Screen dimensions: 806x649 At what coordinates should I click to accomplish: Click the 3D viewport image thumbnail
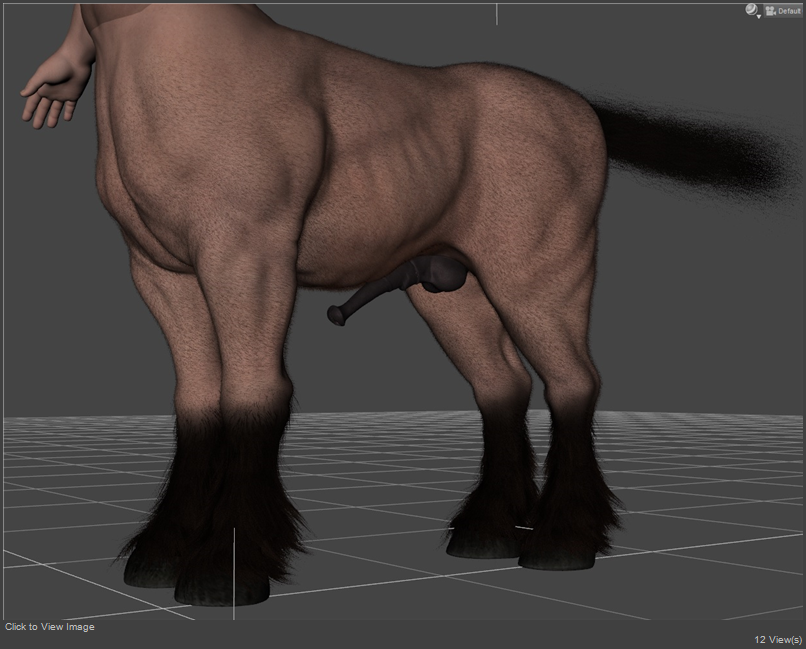tap(403, 311)
